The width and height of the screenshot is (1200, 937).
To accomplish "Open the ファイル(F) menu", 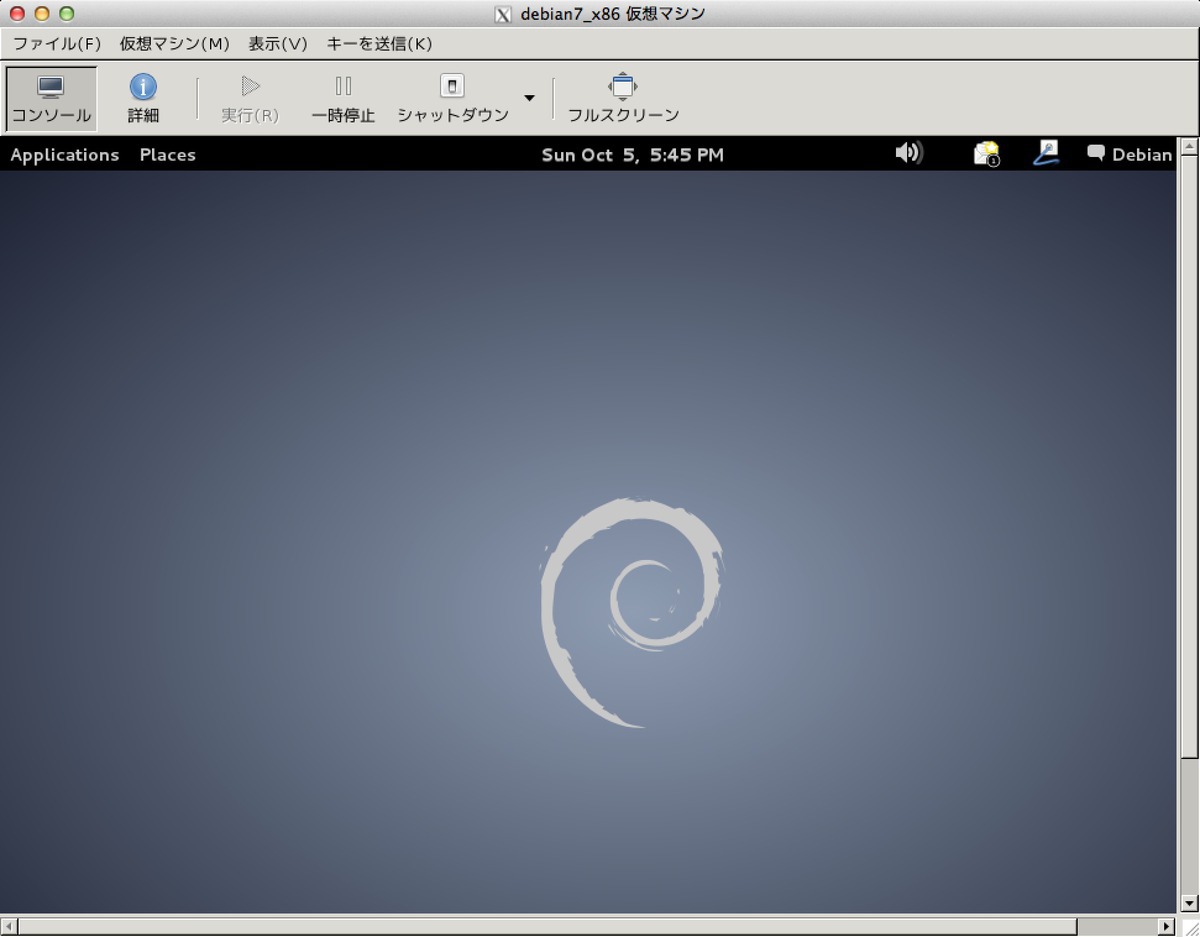I will [x=57, y=44].
